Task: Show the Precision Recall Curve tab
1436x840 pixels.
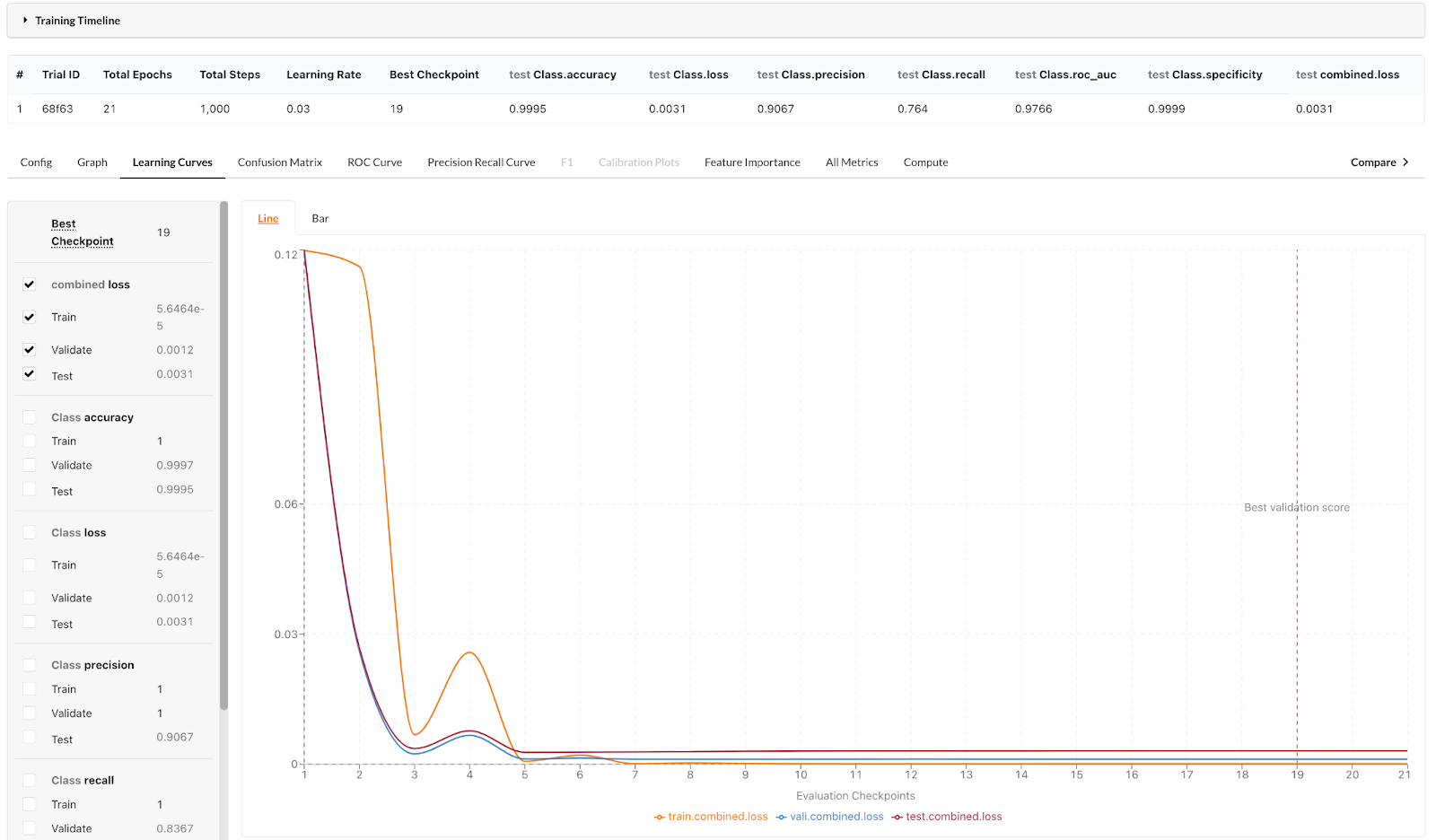Action: (x=481, y=162)
